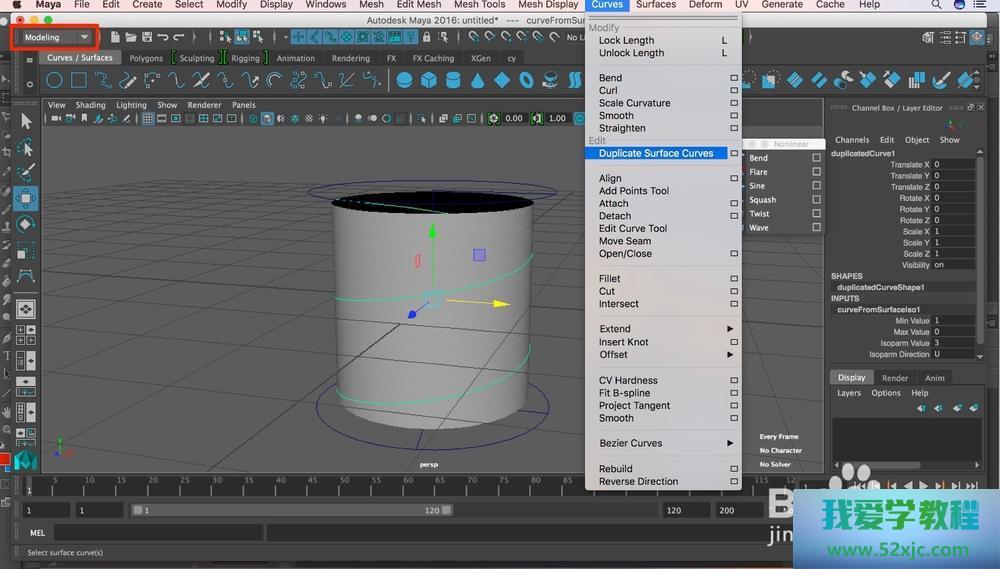Screen dimensions: 1000x569
Task: Click the NURBS square shelf icon
Action: click(x=79, y=80)
